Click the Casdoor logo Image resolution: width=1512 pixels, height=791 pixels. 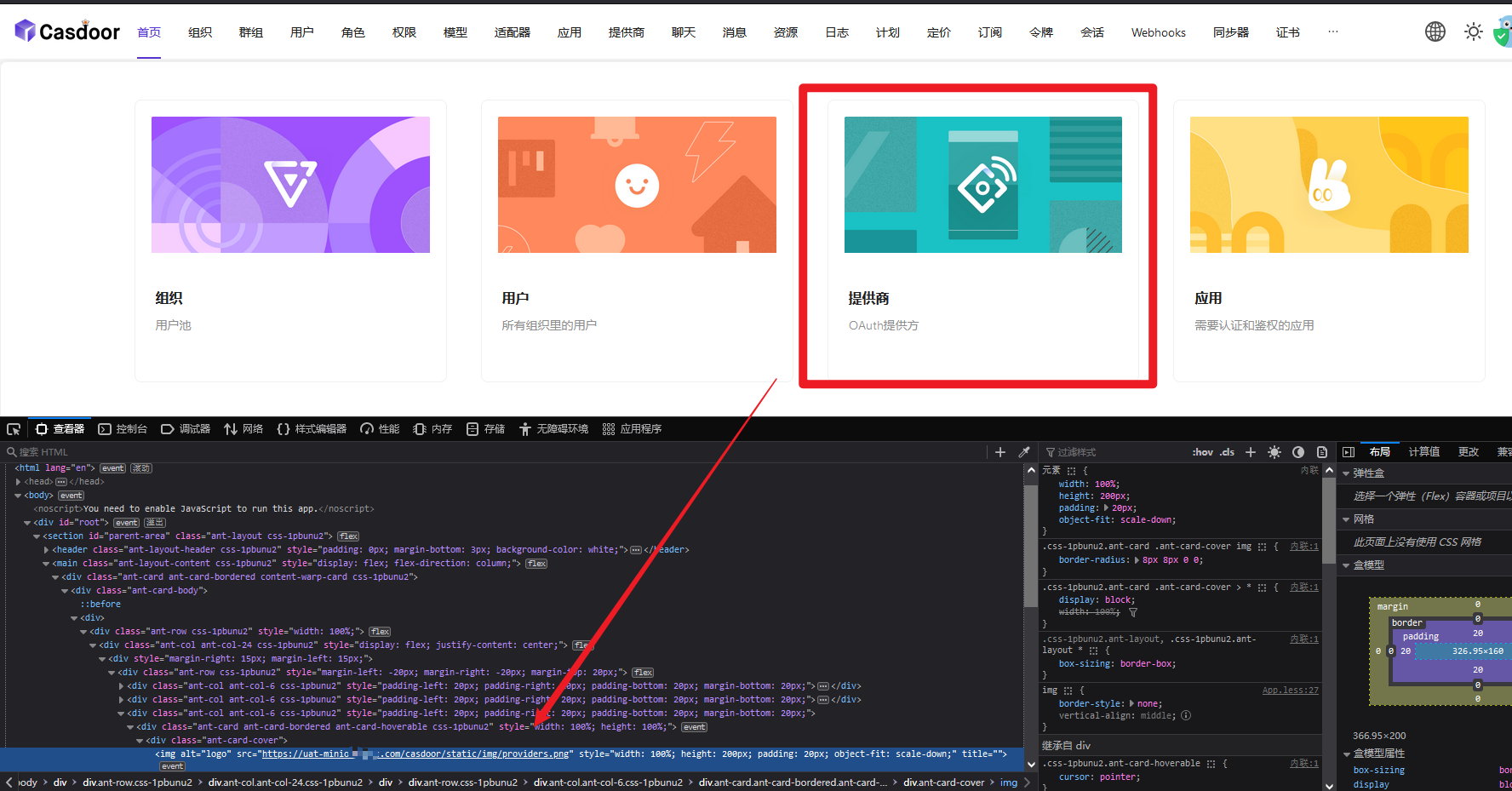[66, 31]
